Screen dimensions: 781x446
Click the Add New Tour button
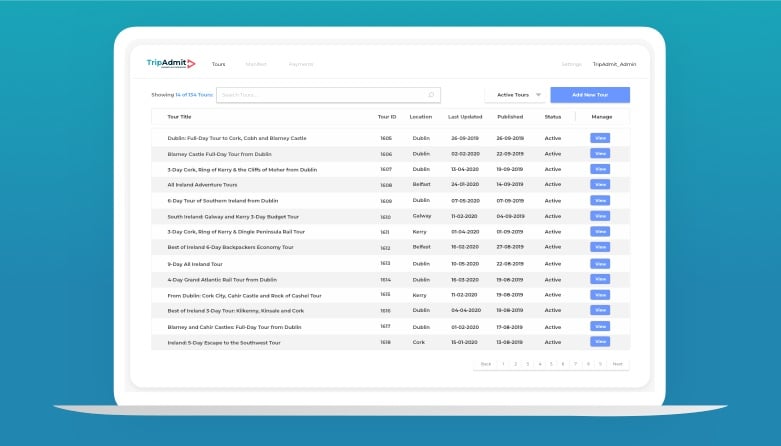[590, 95]
